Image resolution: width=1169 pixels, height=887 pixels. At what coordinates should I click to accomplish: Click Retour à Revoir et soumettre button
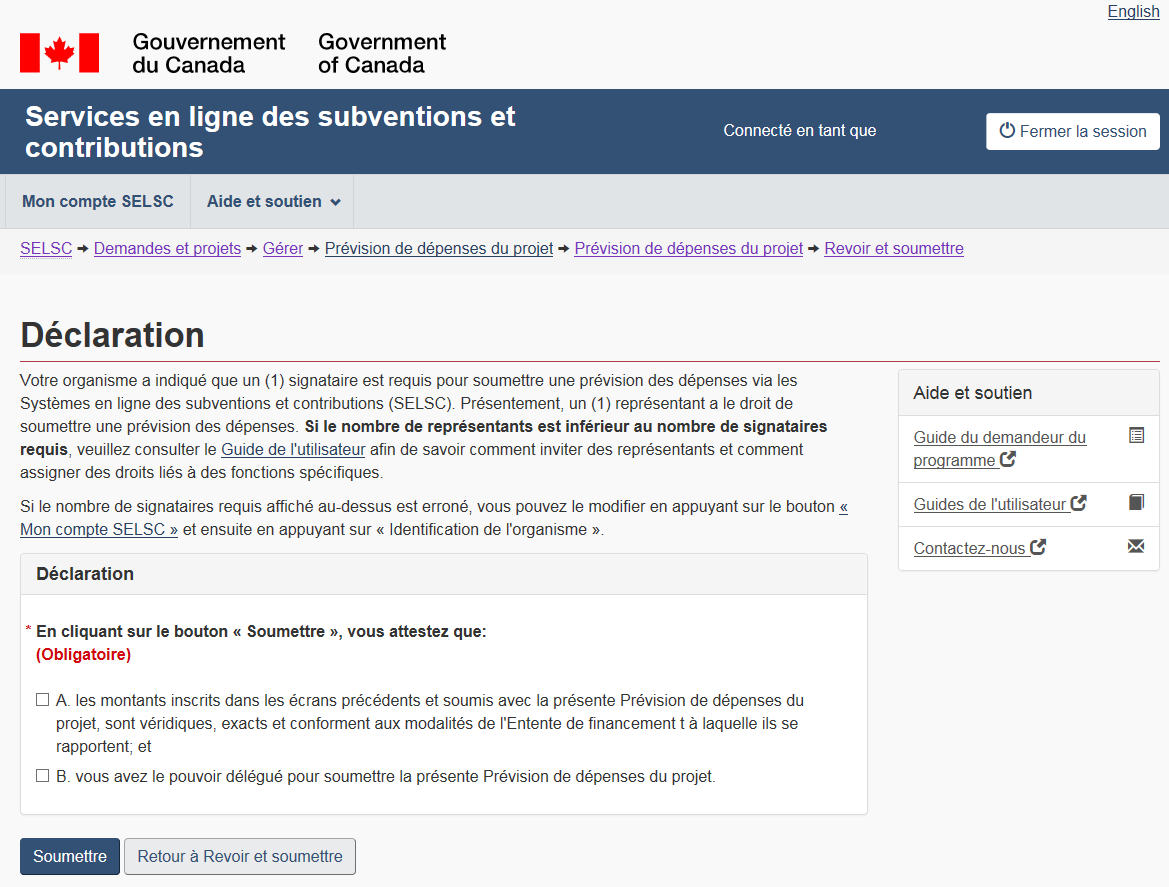(240, 857)
